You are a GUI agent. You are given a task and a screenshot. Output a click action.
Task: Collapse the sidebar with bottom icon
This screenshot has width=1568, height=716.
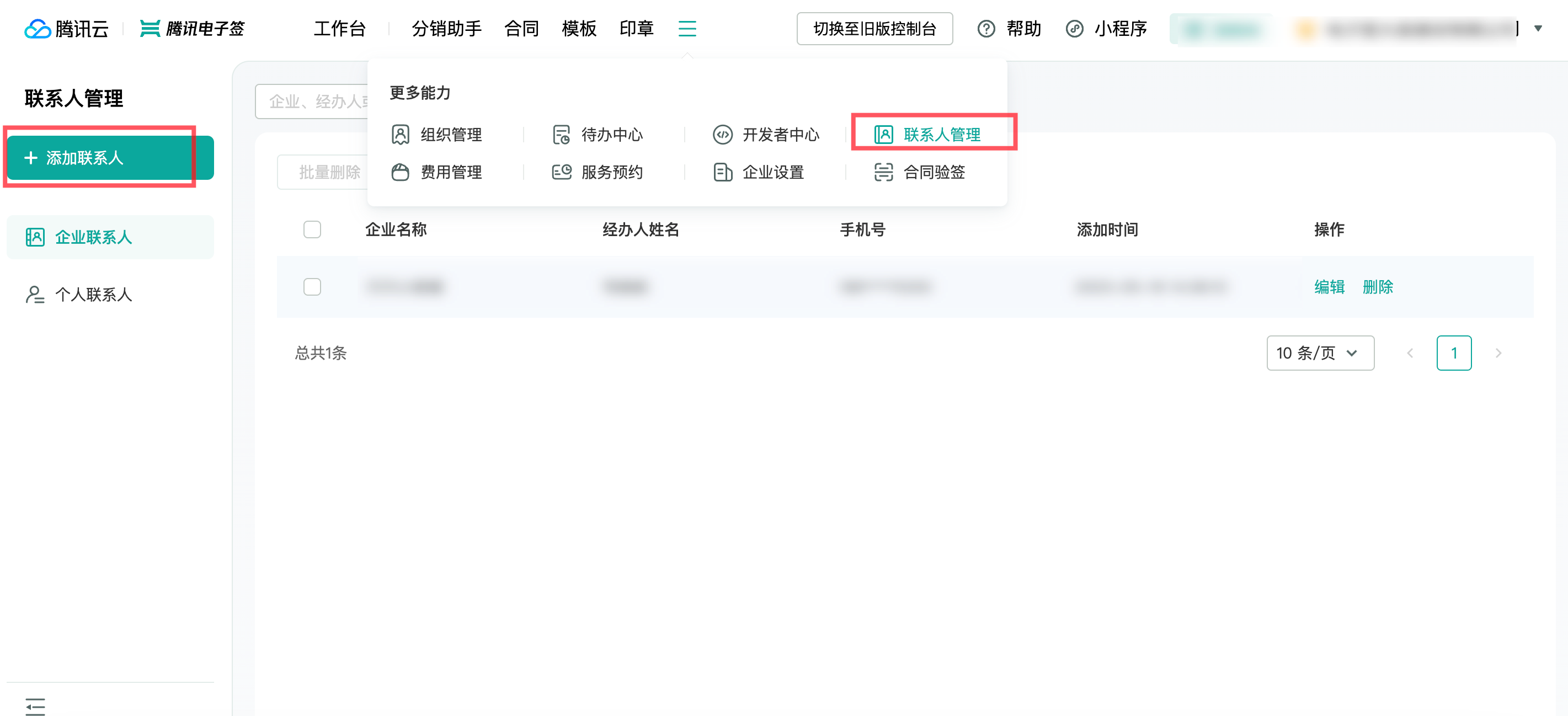[x=35, y=706]
